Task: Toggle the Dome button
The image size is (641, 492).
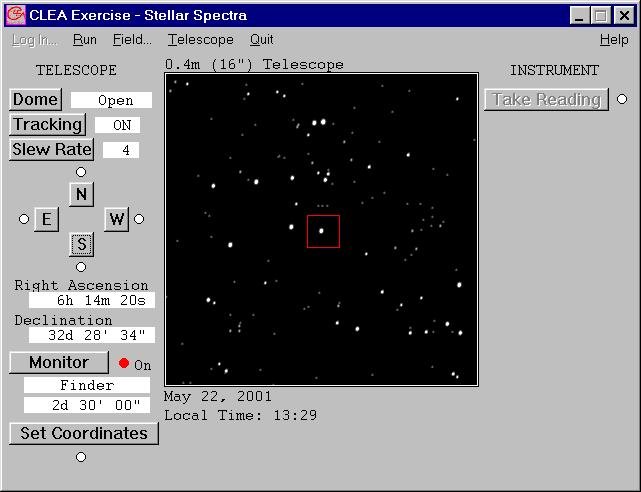Action: tap(35, 99)
